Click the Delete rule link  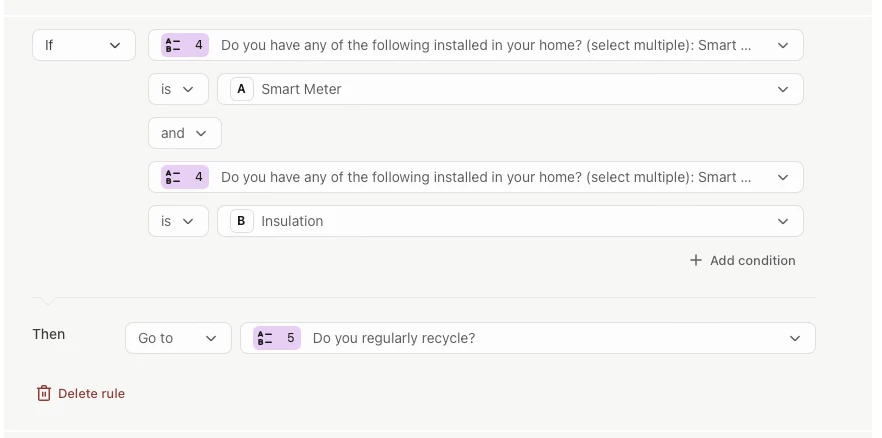click(x=91, y=393)
